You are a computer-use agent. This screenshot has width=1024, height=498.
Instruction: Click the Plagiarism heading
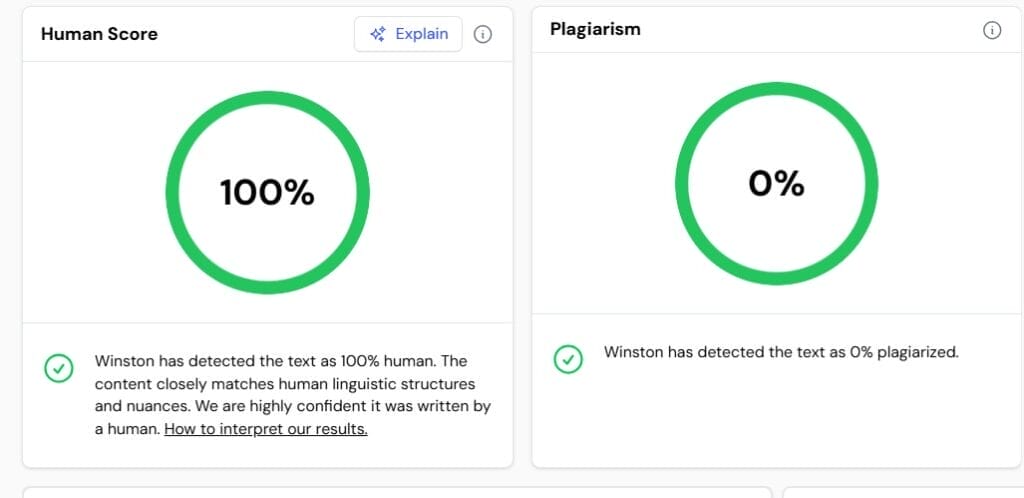click(595, 30)
